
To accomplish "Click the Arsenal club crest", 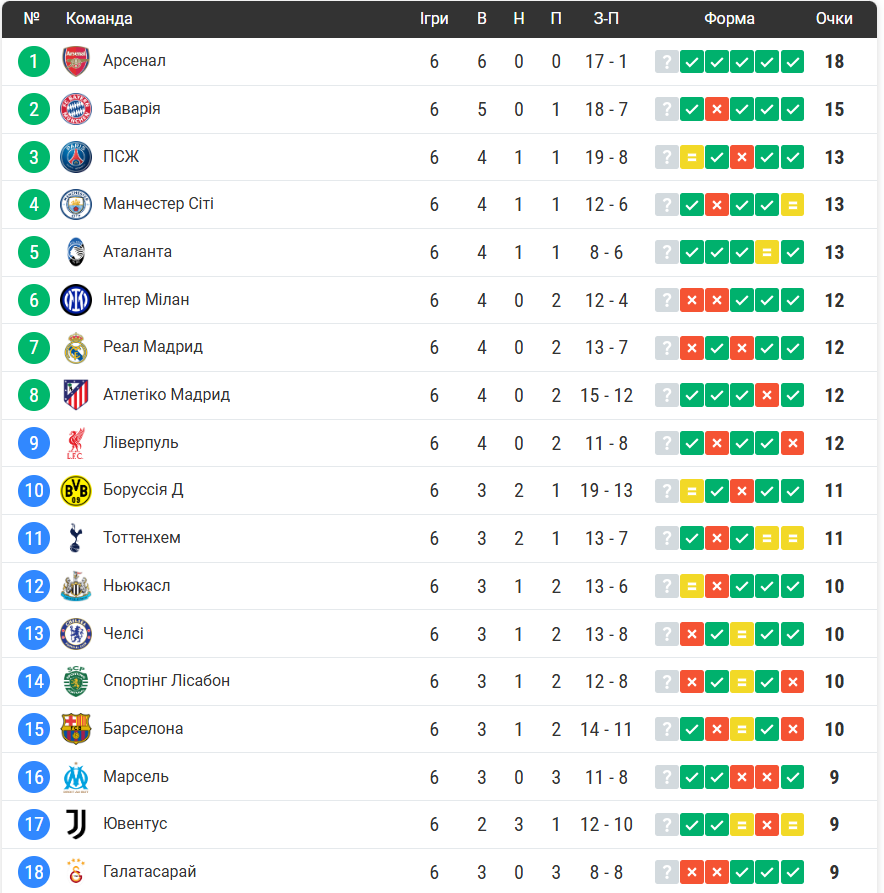I will coord(76,62).
